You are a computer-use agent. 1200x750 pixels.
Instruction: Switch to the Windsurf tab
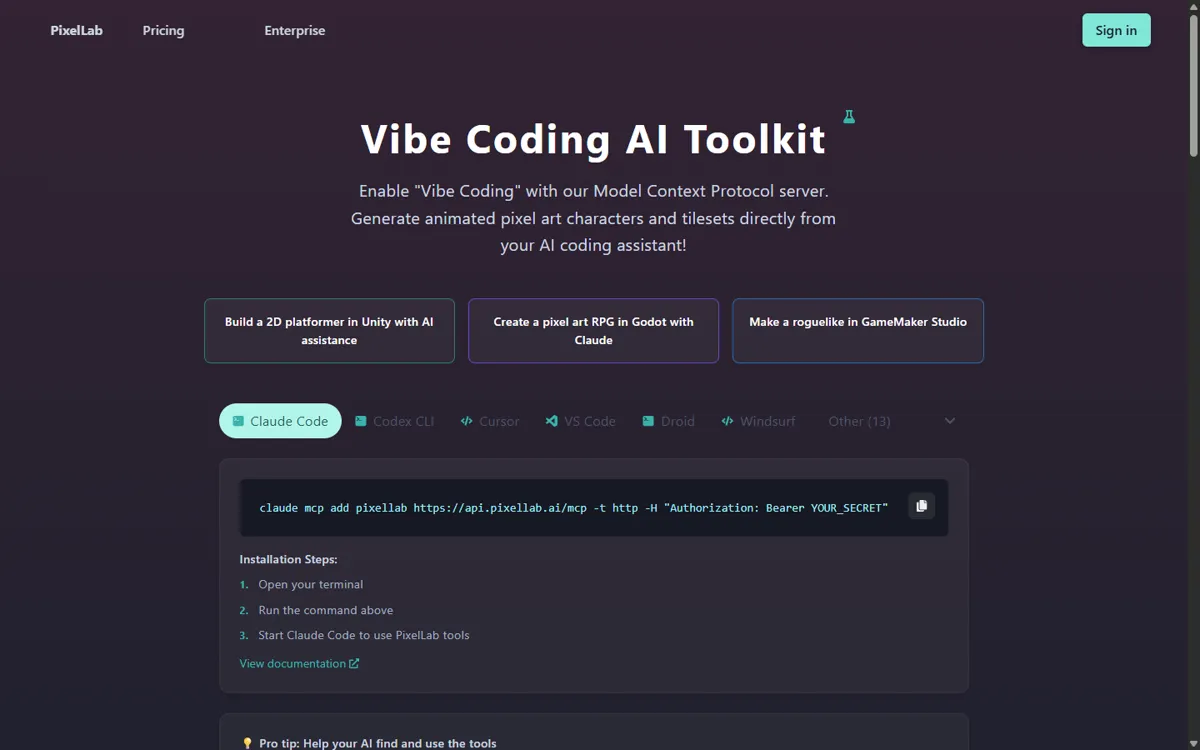coord(758,421)
